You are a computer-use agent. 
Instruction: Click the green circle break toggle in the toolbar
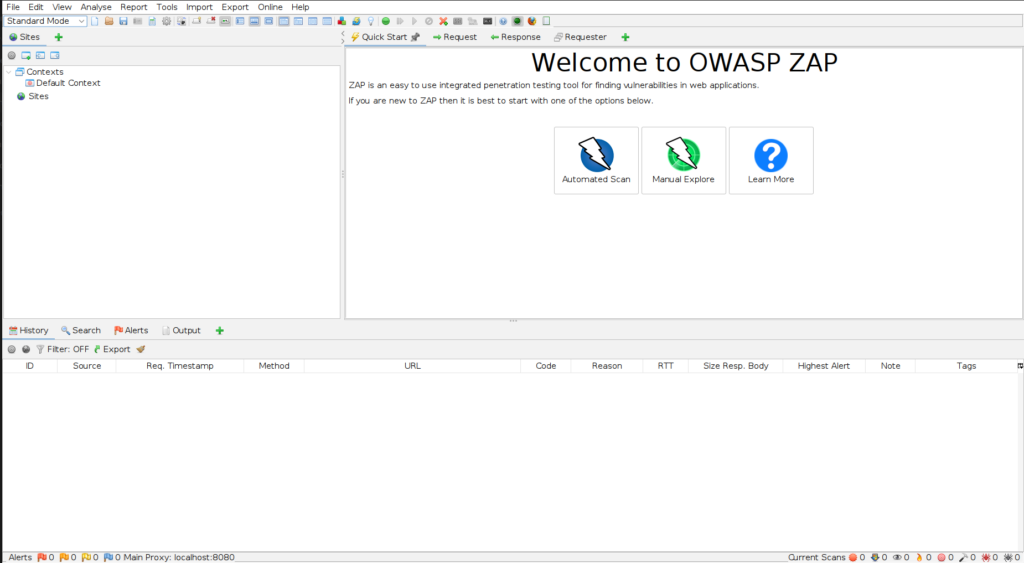point(386,21)
